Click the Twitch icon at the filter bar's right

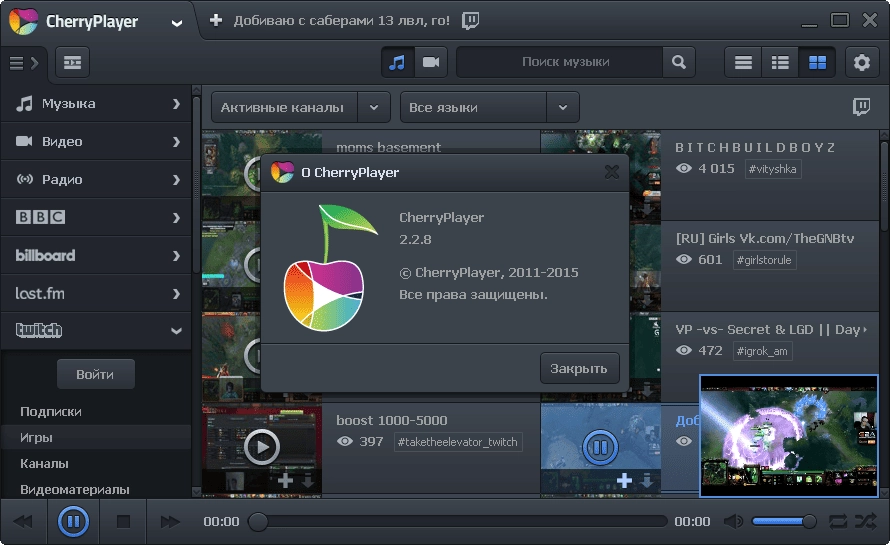861,107
